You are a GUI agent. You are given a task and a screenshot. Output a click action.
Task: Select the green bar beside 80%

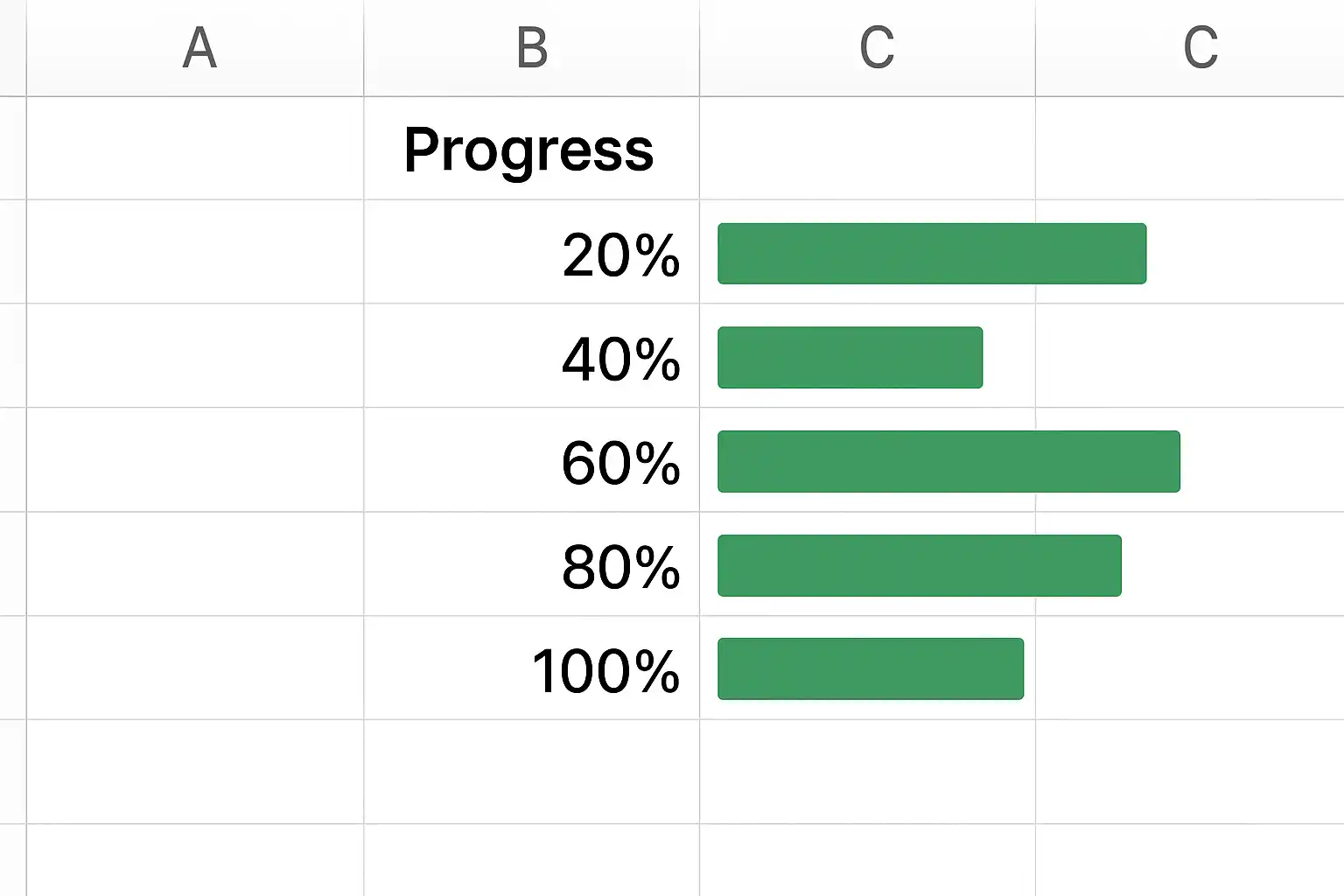pos(919,565)
